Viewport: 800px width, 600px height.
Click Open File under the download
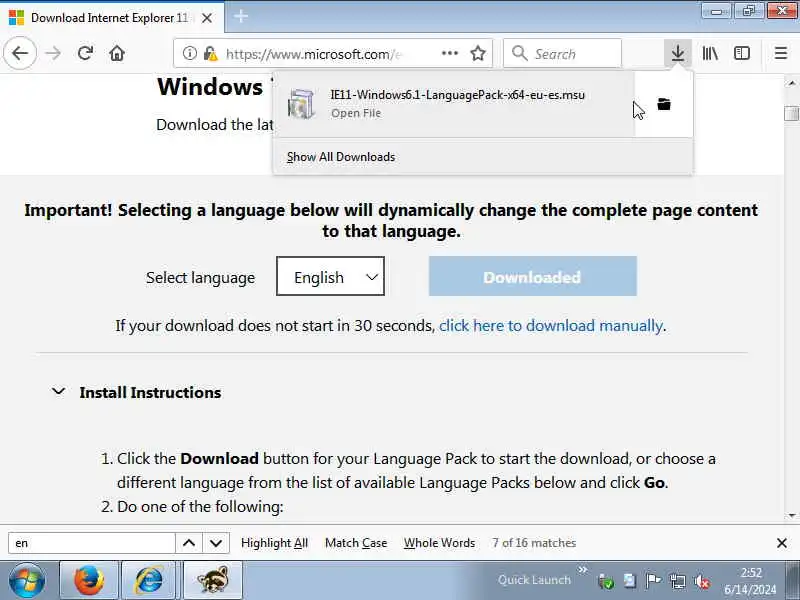point(356,113)
